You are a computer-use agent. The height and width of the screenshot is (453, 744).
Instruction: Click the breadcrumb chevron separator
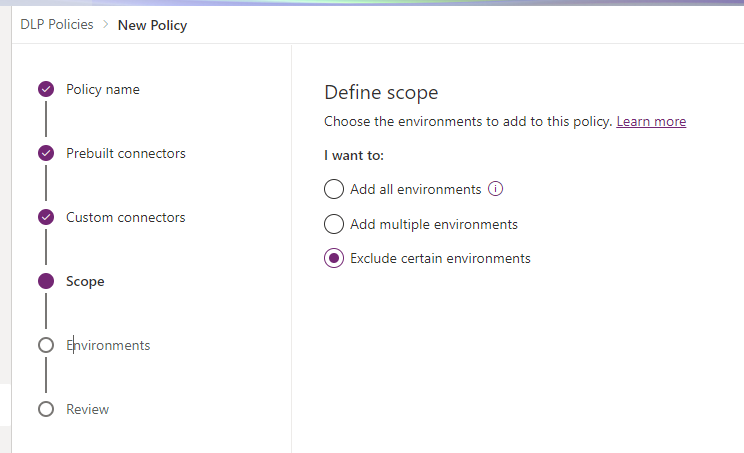coord(103,25)
